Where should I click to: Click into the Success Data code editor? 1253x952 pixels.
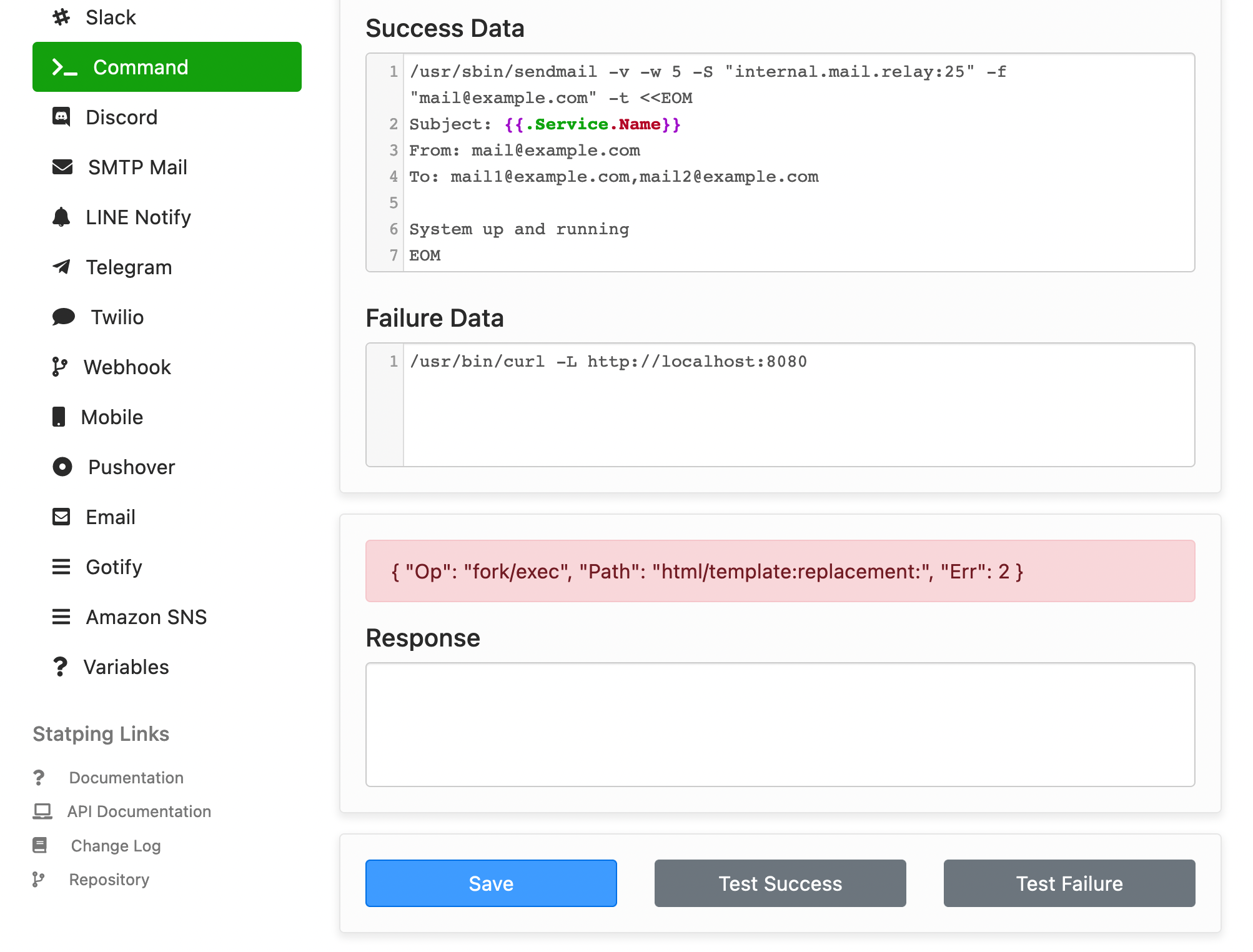(780, 162)
